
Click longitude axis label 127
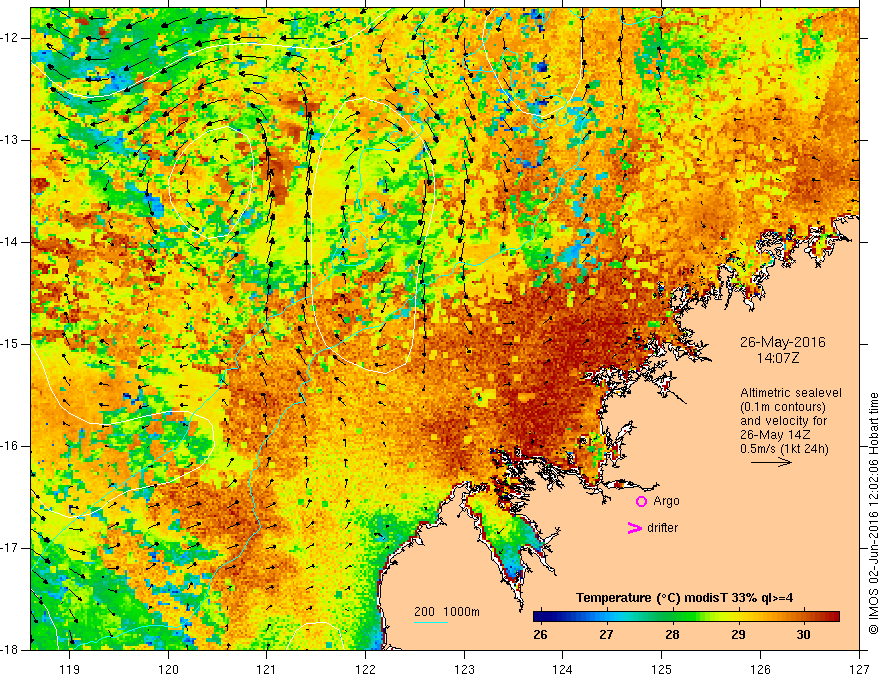[859, 669]
